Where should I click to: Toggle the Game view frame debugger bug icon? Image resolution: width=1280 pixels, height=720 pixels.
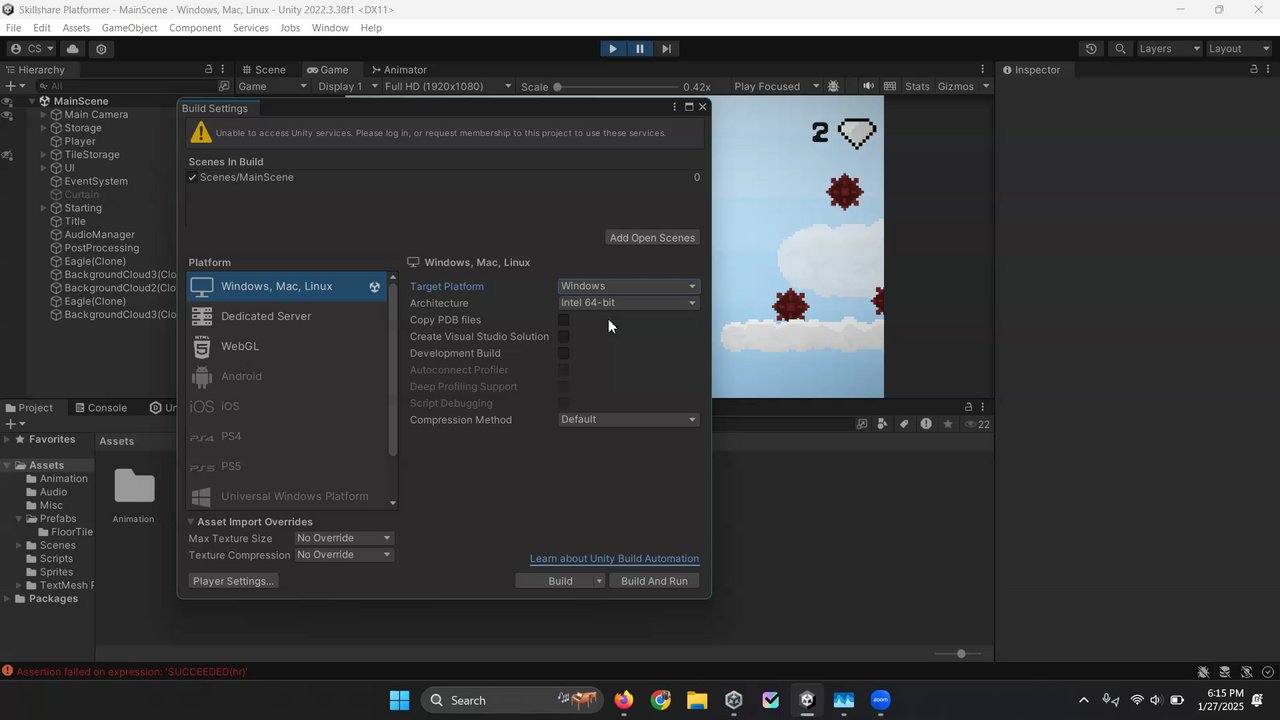834,86
